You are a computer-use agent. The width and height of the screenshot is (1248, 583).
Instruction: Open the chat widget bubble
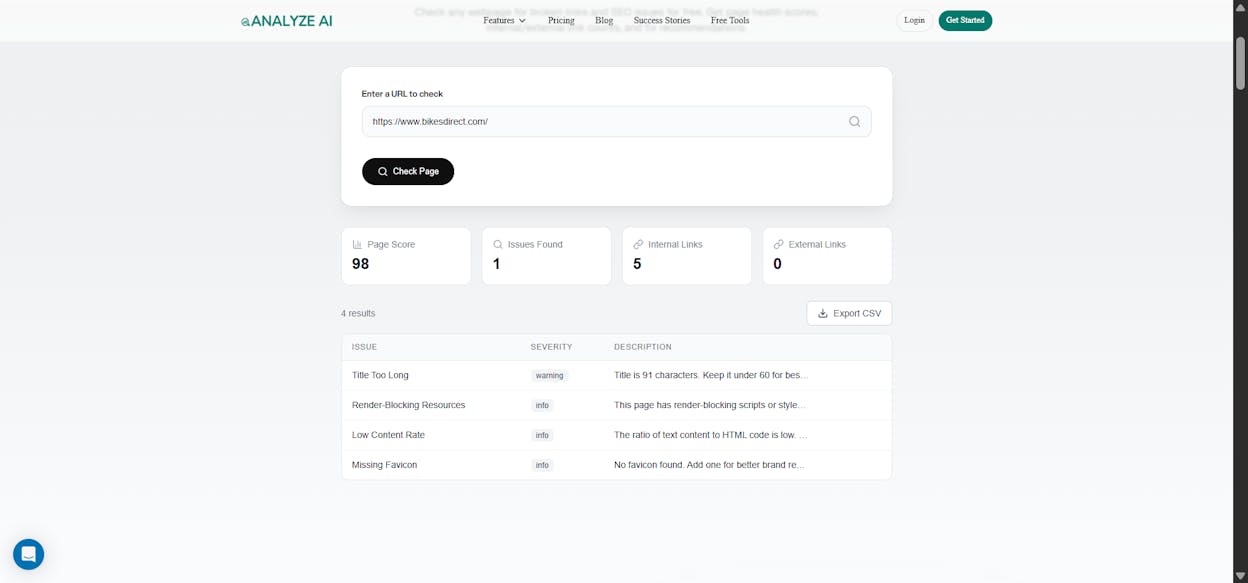click(28, 554)
